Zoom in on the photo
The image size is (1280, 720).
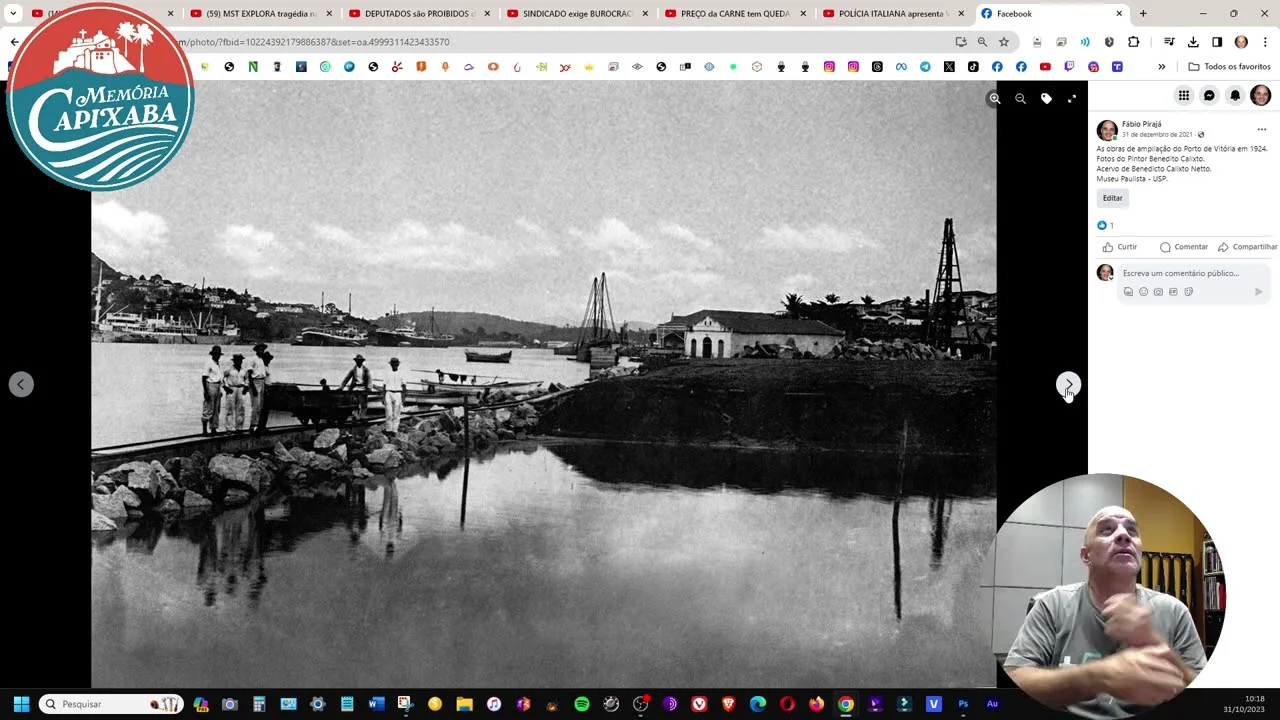tap(994, 99)
